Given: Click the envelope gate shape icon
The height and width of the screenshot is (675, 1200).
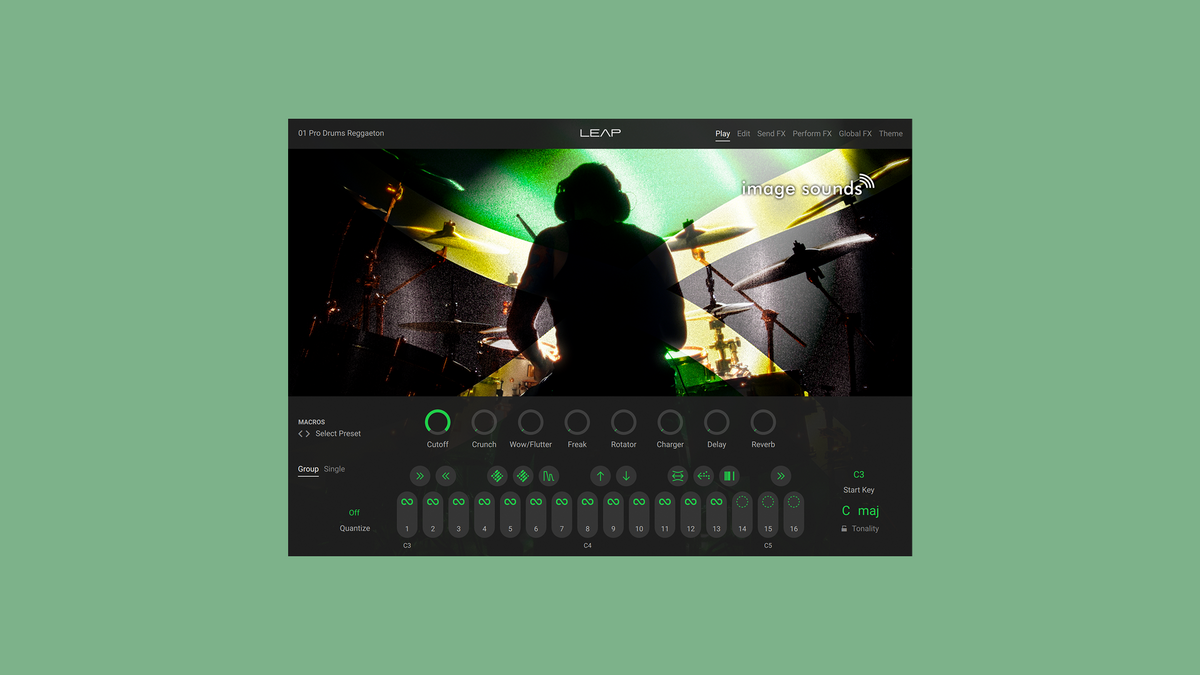Looking at the screenshot, I should (549, 476).
